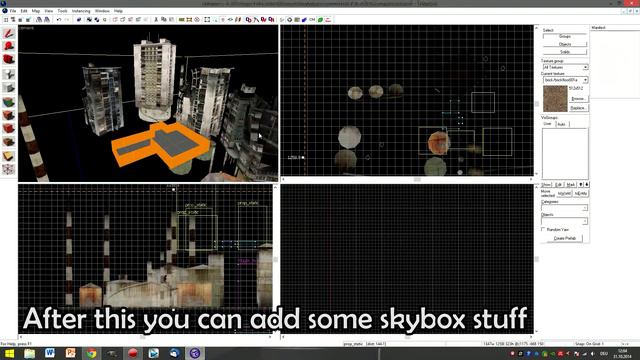
Task: Toggle radius culling
Action: coord(197,20)
